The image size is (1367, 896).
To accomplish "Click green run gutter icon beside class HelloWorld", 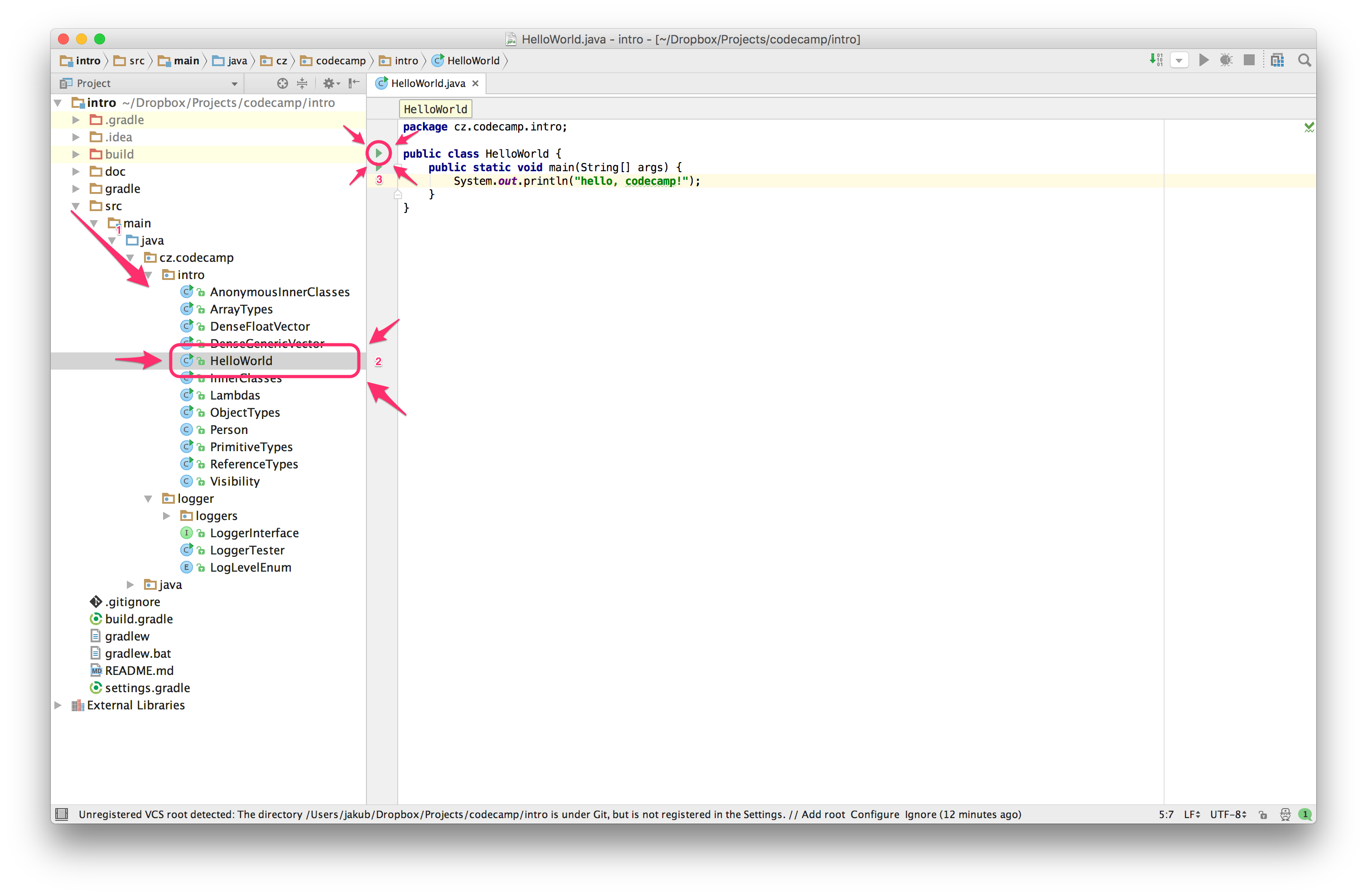I will coord(379,153).
